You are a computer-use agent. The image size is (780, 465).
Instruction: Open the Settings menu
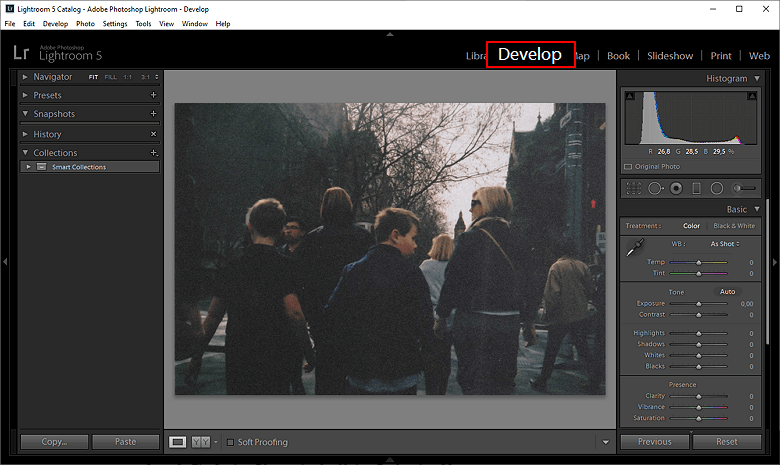(x=115, y=23)
